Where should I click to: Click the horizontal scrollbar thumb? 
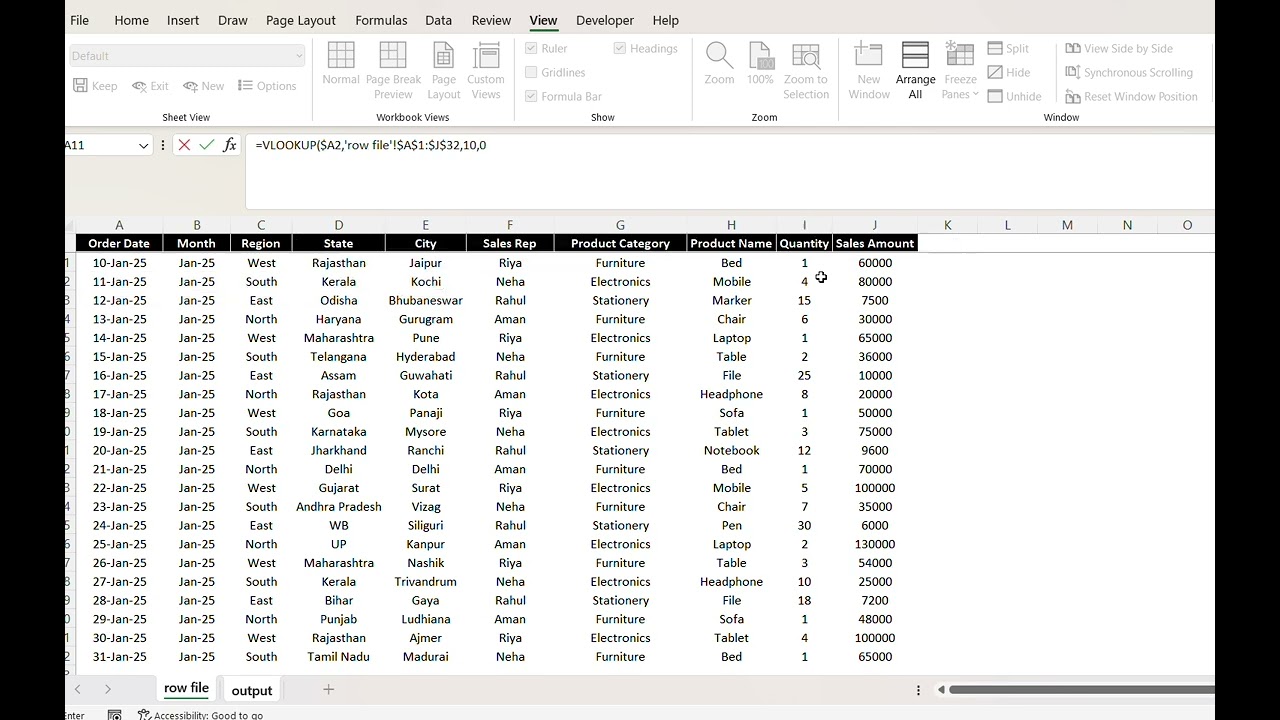coord(1082,689)
